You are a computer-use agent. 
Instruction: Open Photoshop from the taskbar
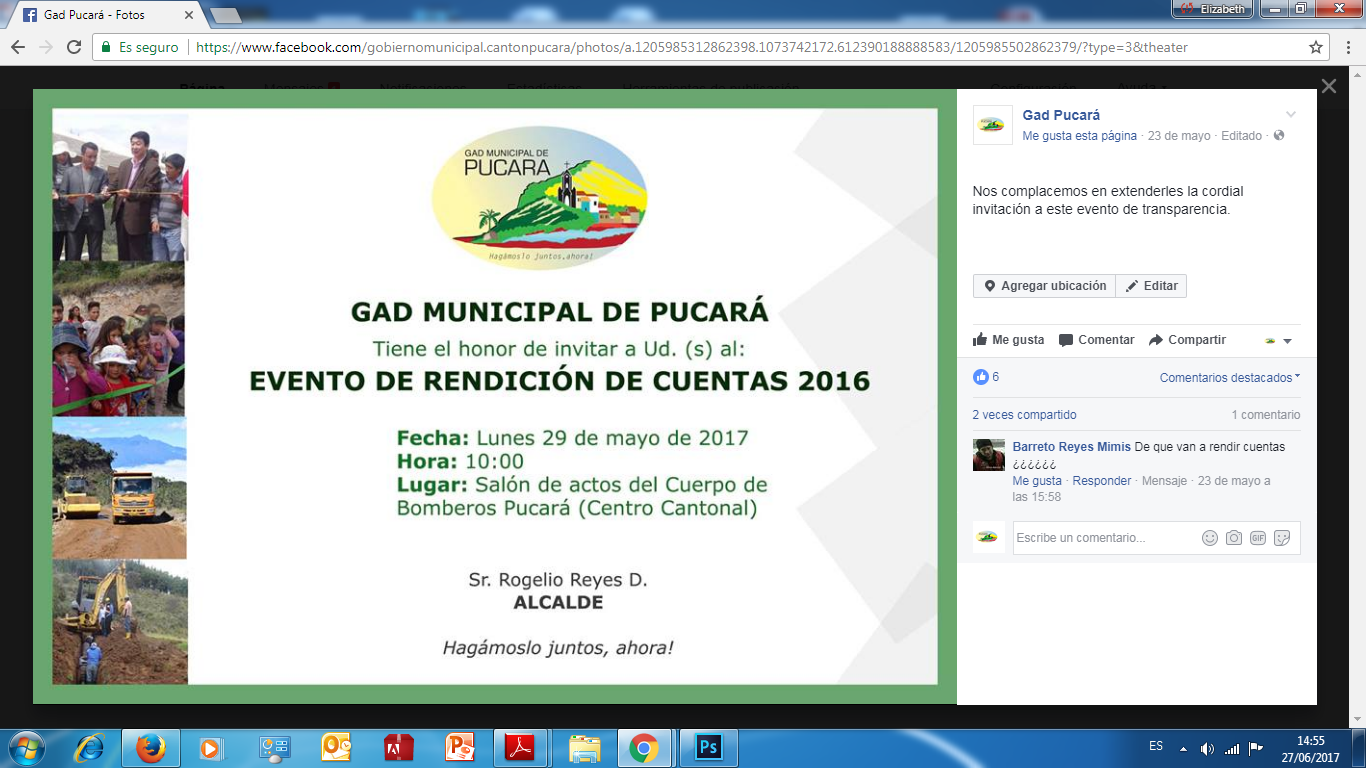coord(708,748)
